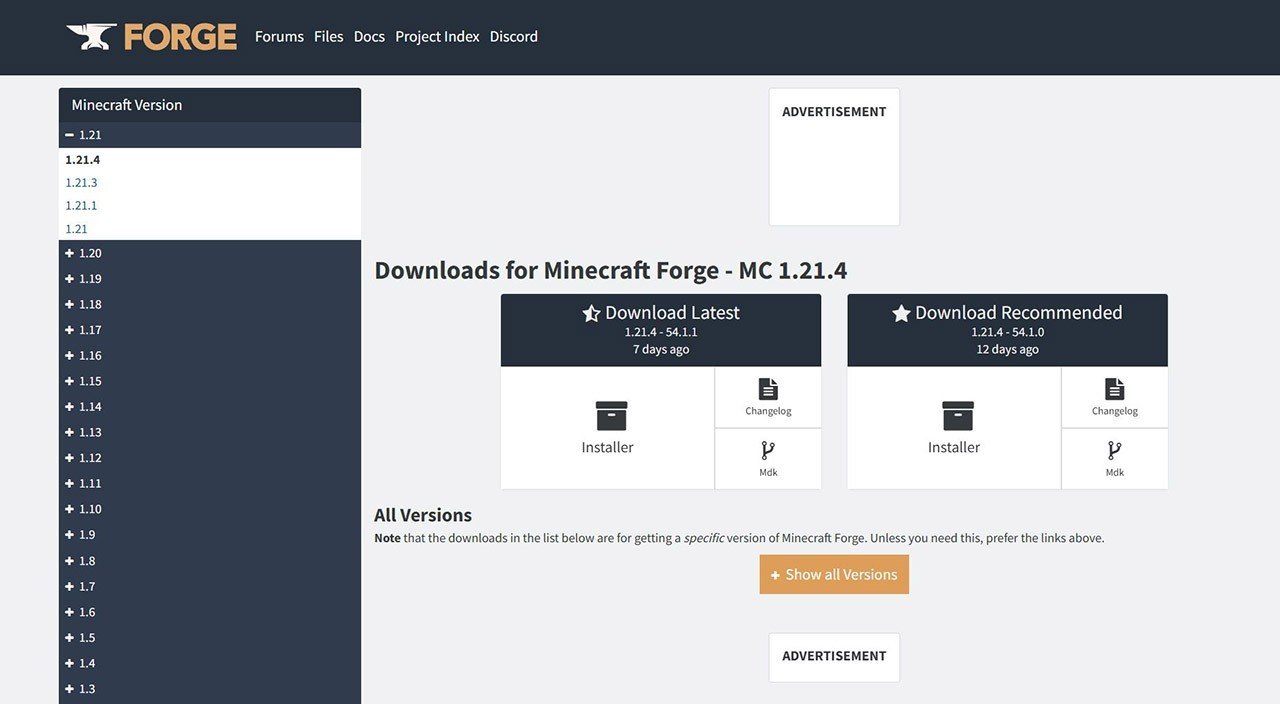Expand the 1.6 version group
Viewport: 1280px width, 704px height.
pos(210,612)
